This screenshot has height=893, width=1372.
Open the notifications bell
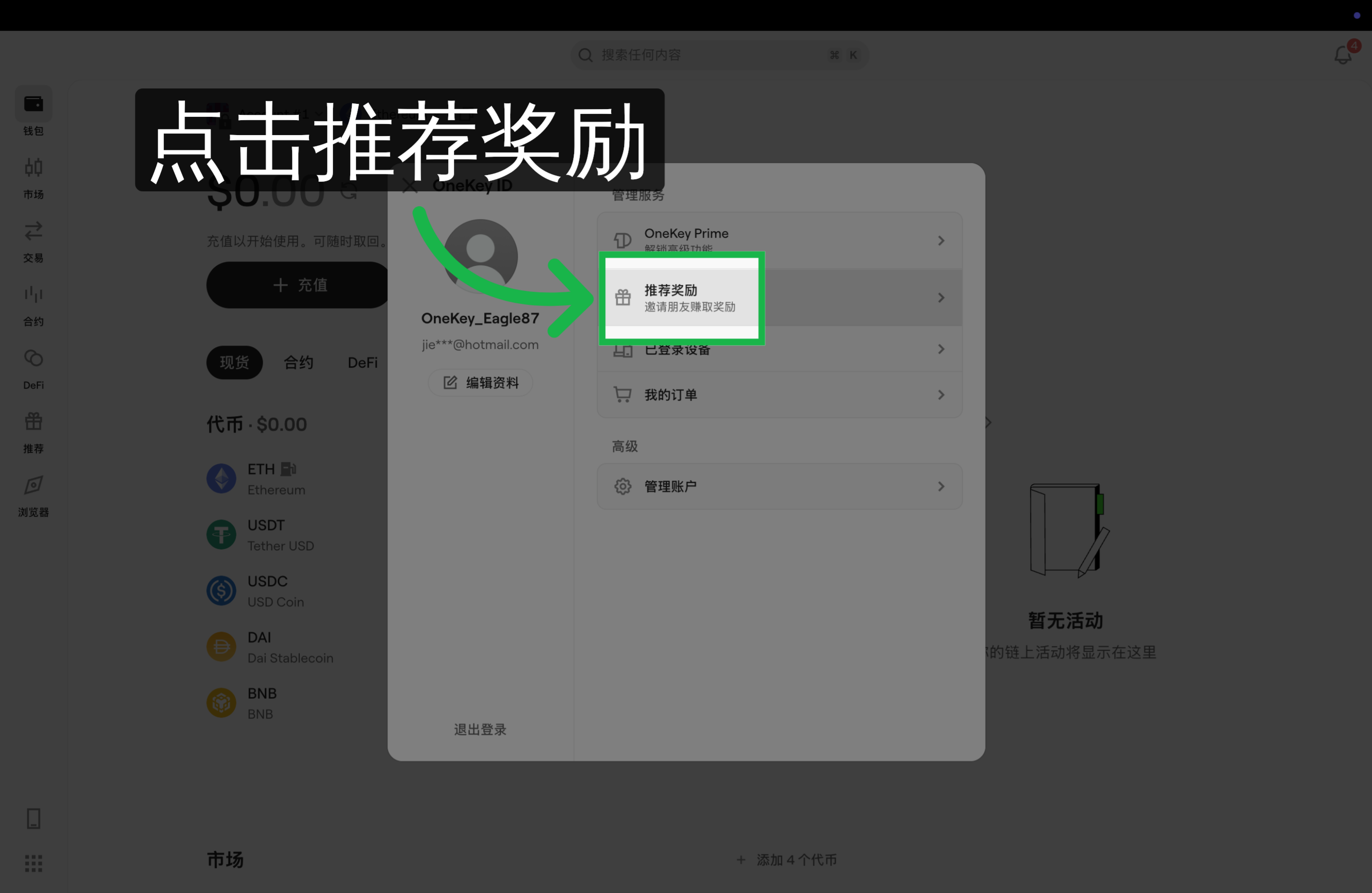(x=1343, y=54)
